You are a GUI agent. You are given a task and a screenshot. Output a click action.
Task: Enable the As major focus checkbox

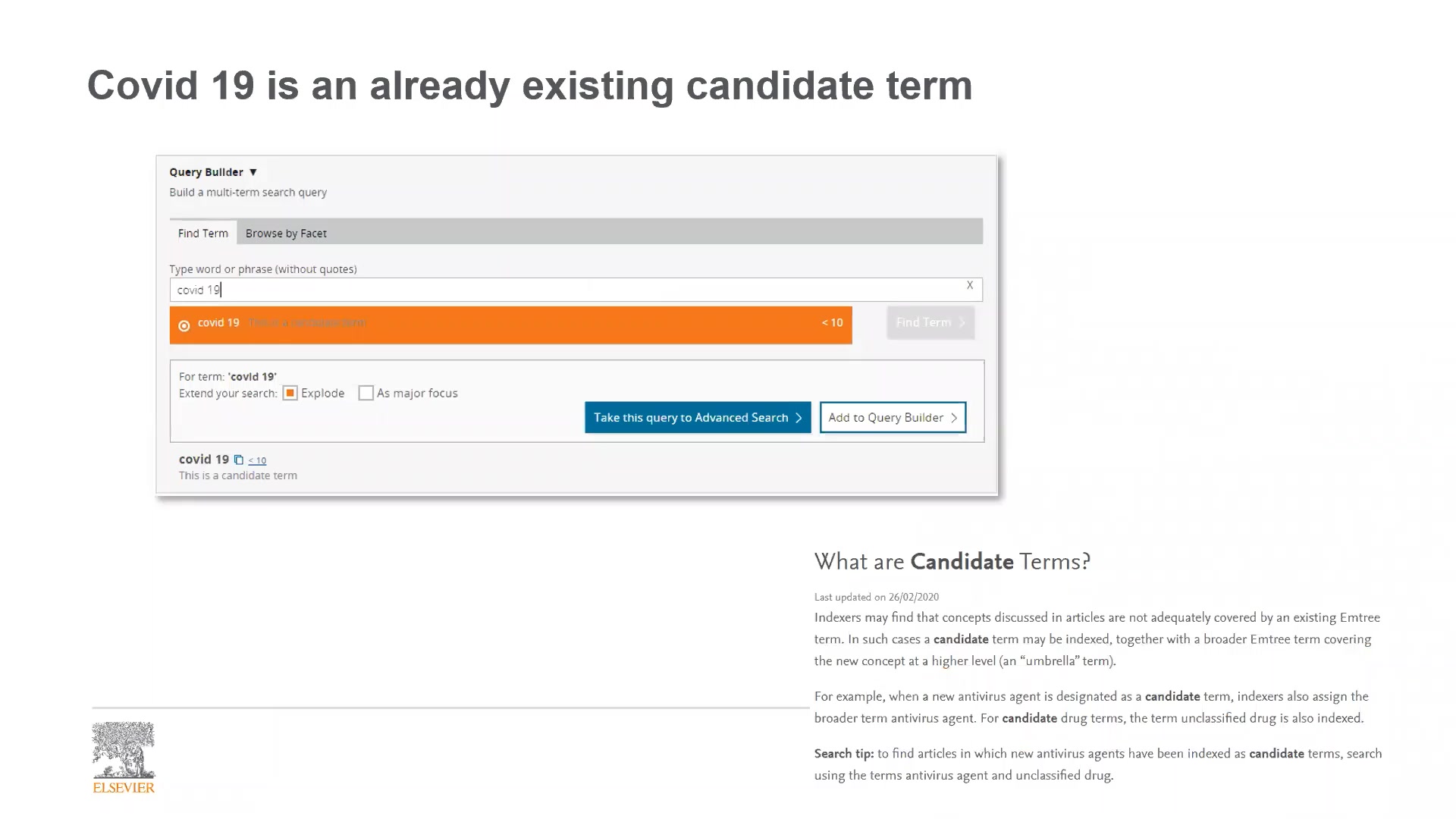tap(366, 393)
